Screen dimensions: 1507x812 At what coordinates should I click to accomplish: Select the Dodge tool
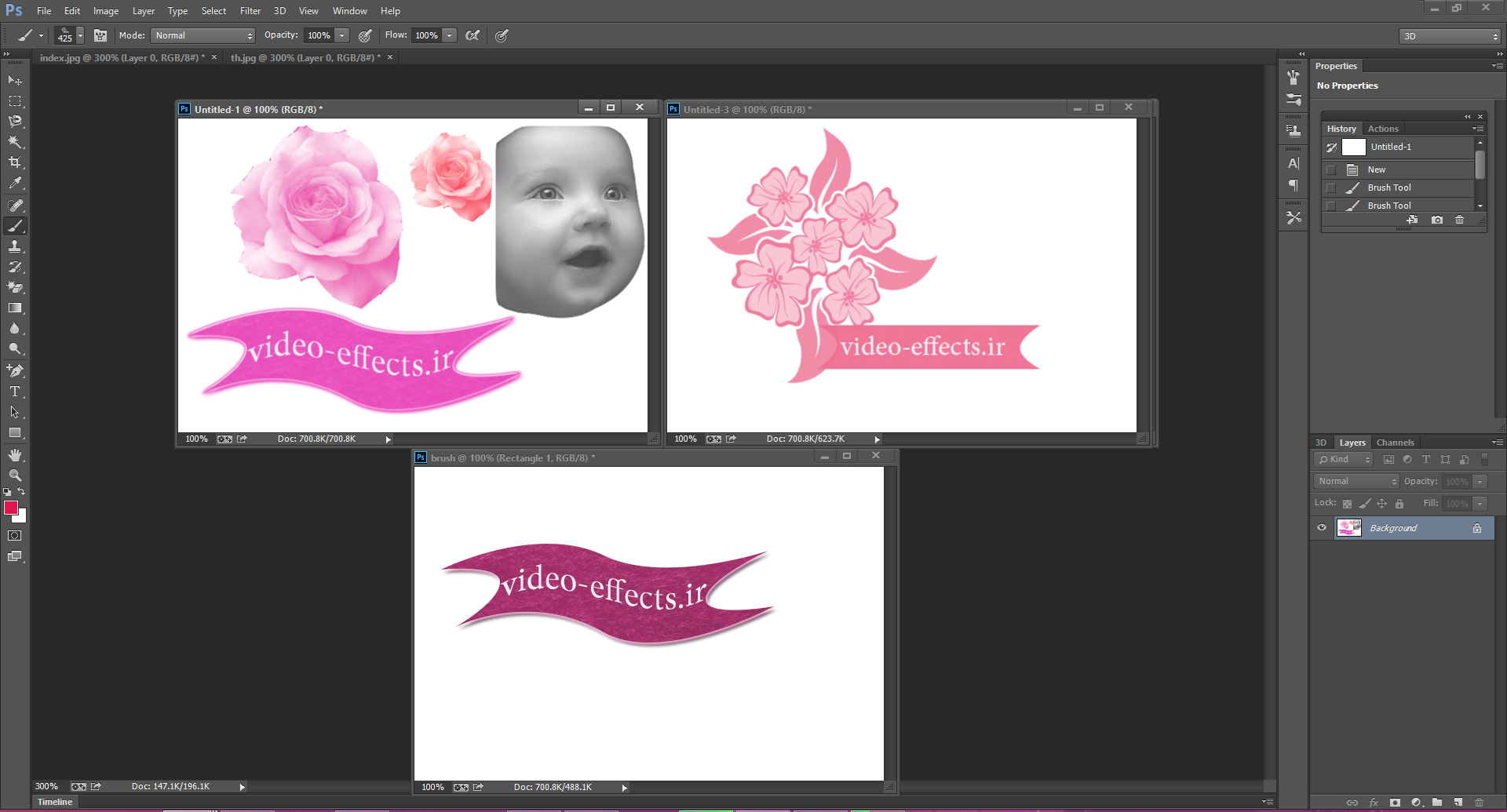coord(15,349)
